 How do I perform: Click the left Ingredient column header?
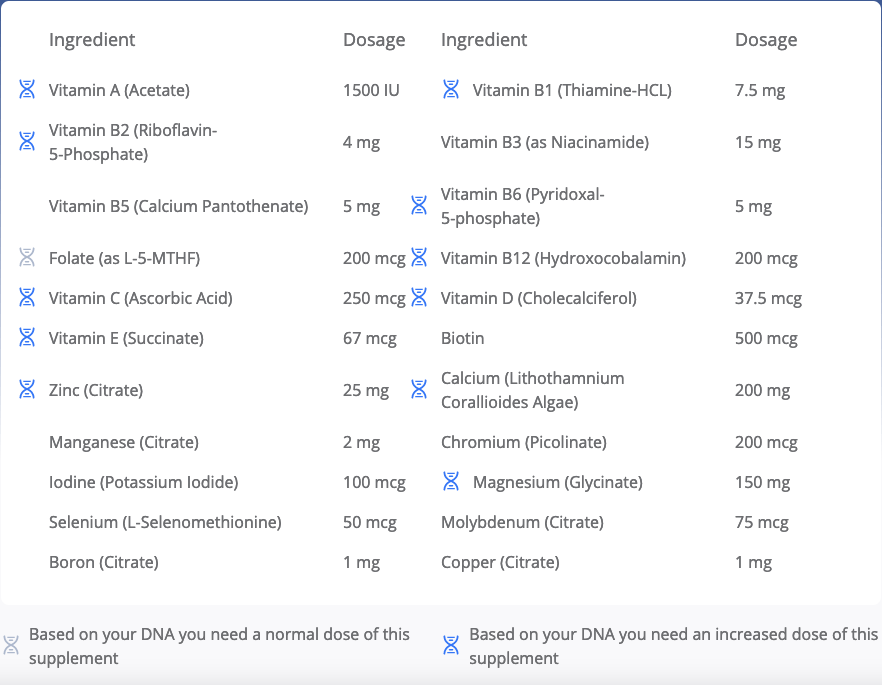click(x=92, y=40)
